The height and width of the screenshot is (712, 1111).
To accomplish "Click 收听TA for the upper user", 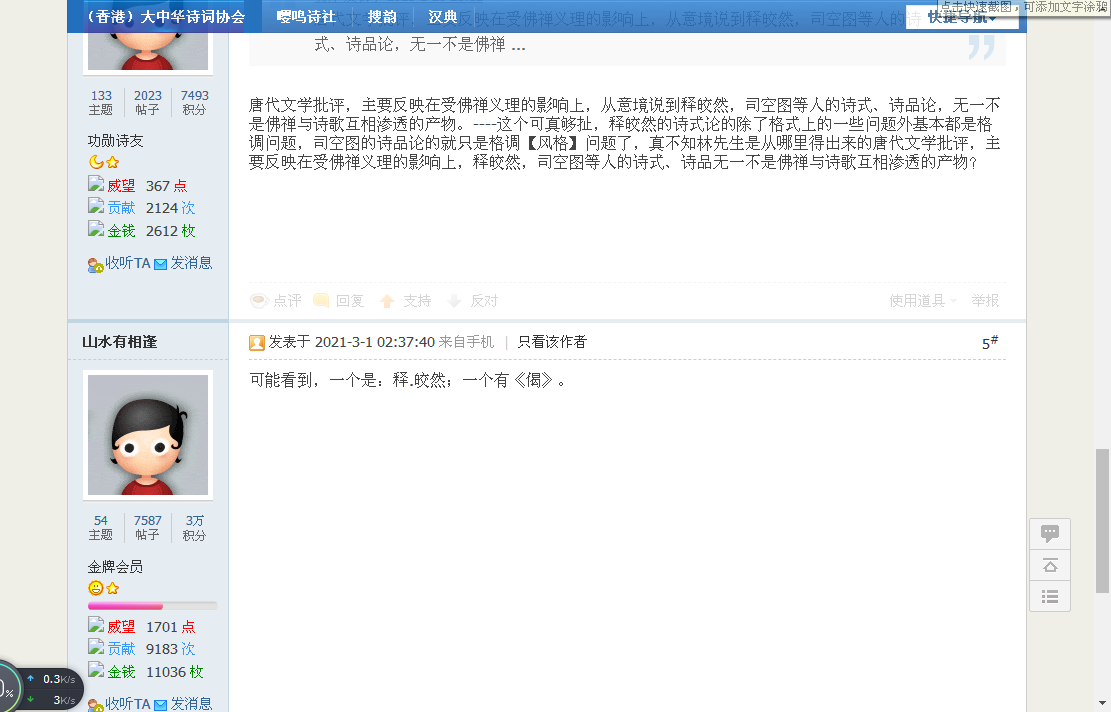I will pyautogui.click(x=128, y=263).
